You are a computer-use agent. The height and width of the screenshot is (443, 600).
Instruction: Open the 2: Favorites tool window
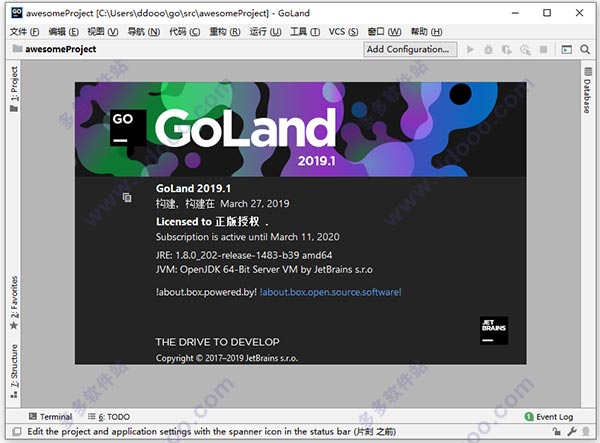(14, 303)
